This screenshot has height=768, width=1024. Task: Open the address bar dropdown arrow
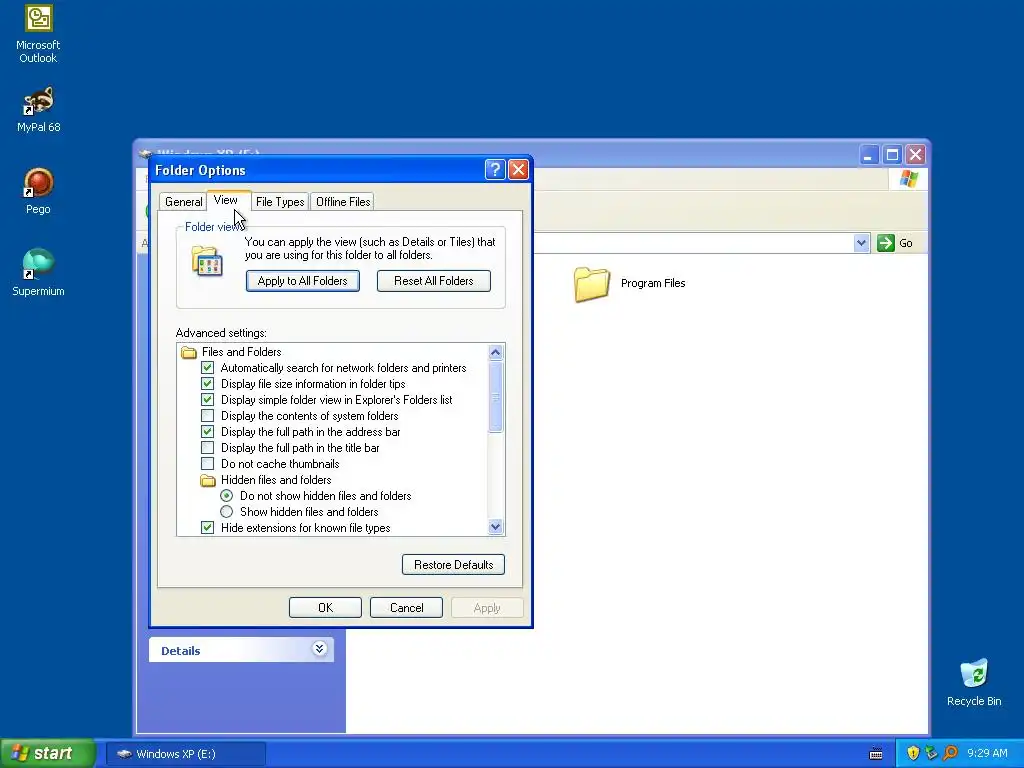[x=861, y=243]
